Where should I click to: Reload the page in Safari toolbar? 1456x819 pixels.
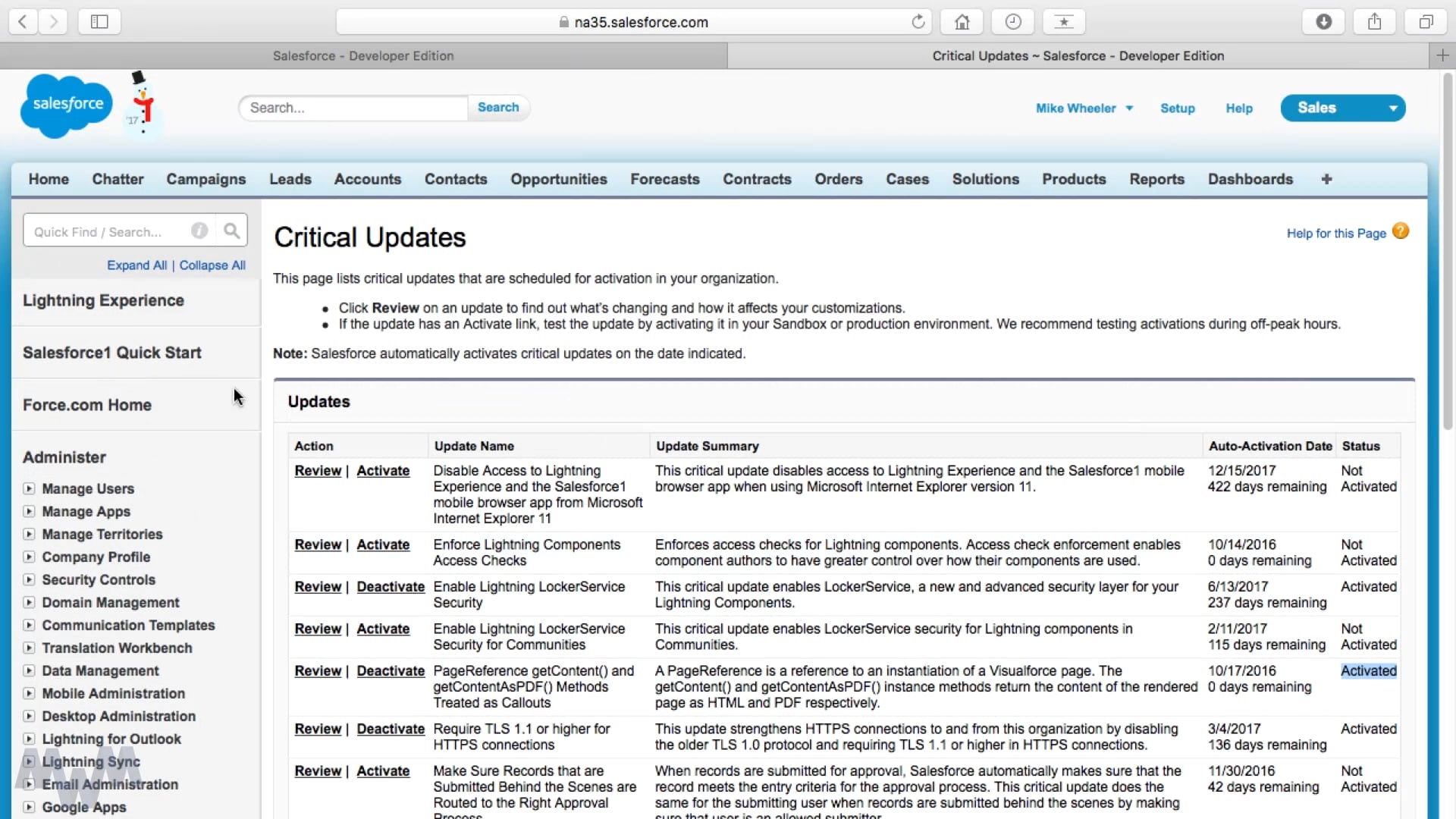(x=918, y=22)
